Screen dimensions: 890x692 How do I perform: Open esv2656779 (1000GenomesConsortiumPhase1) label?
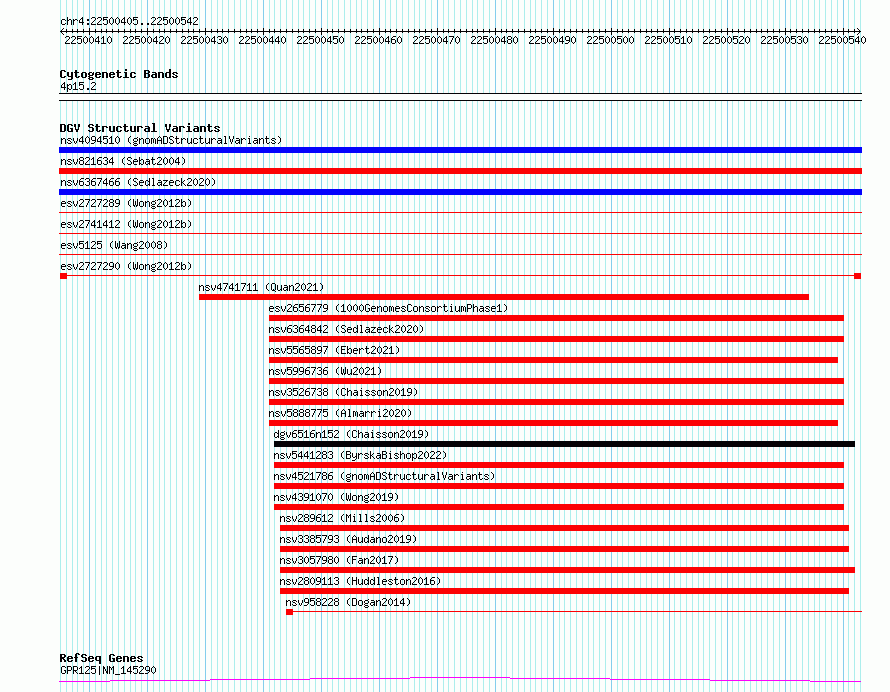coord(388,308)
